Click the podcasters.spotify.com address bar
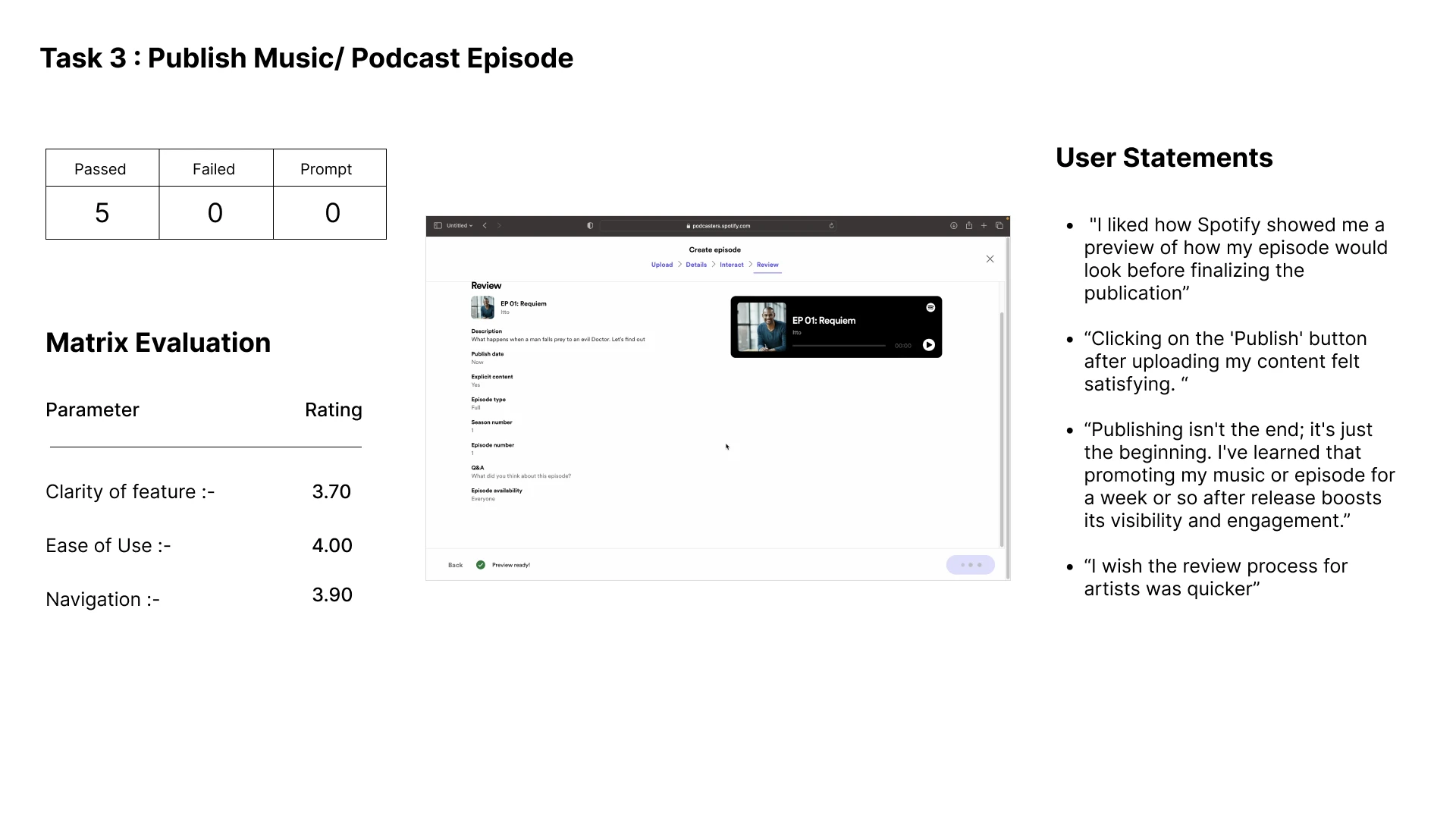The image size is (1456, 819). [x=717, y=226]
